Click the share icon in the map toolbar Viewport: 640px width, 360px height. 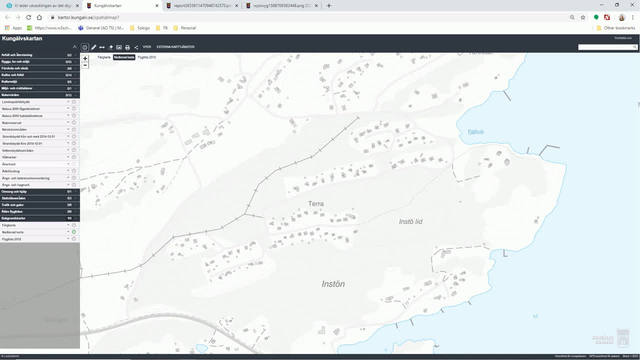click(x=136, y=47)
